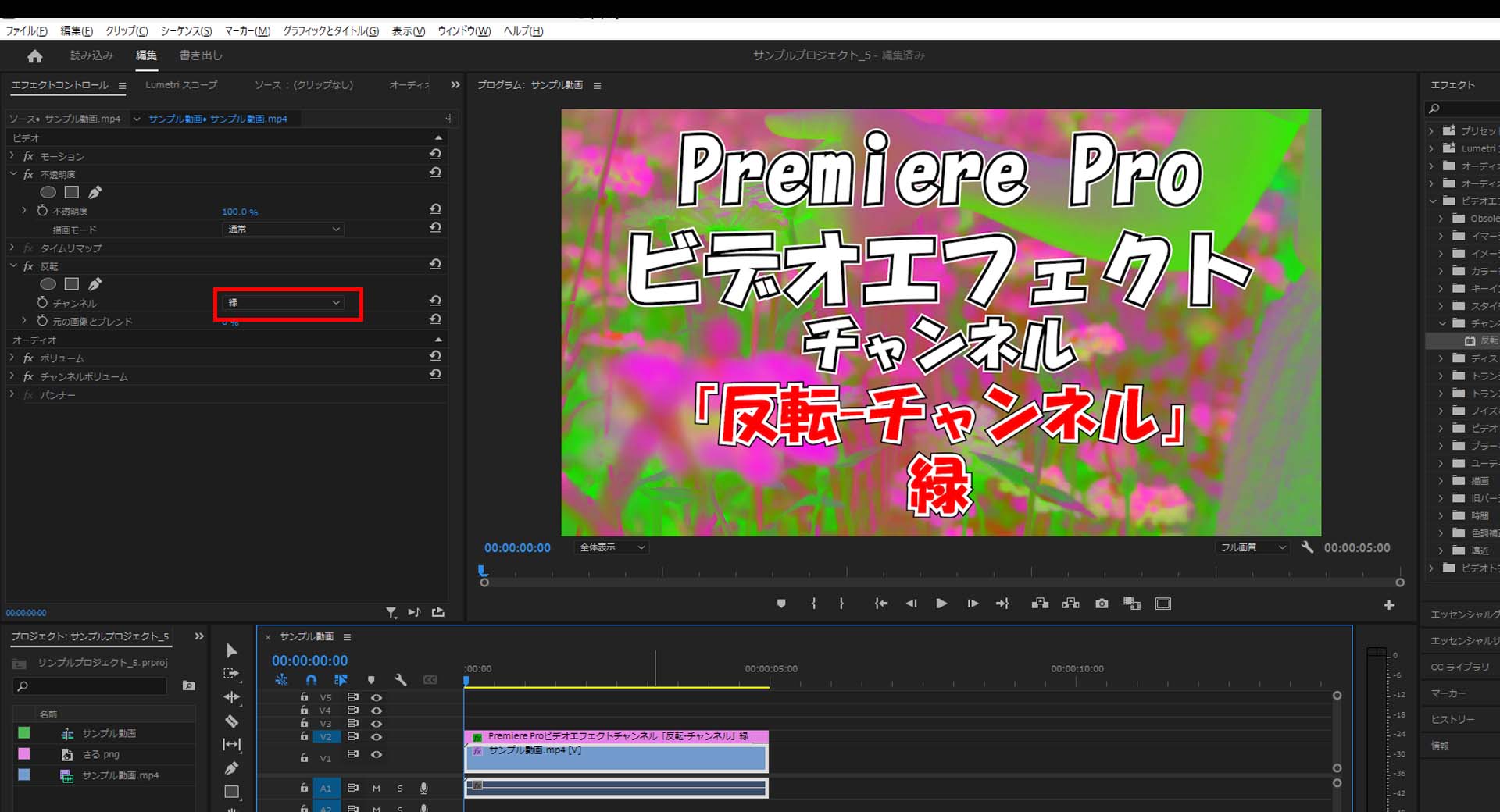Open the ウィンドウ(W) menu
Image resolution: width=1500 pixels, height=812 pixels.
464,31
